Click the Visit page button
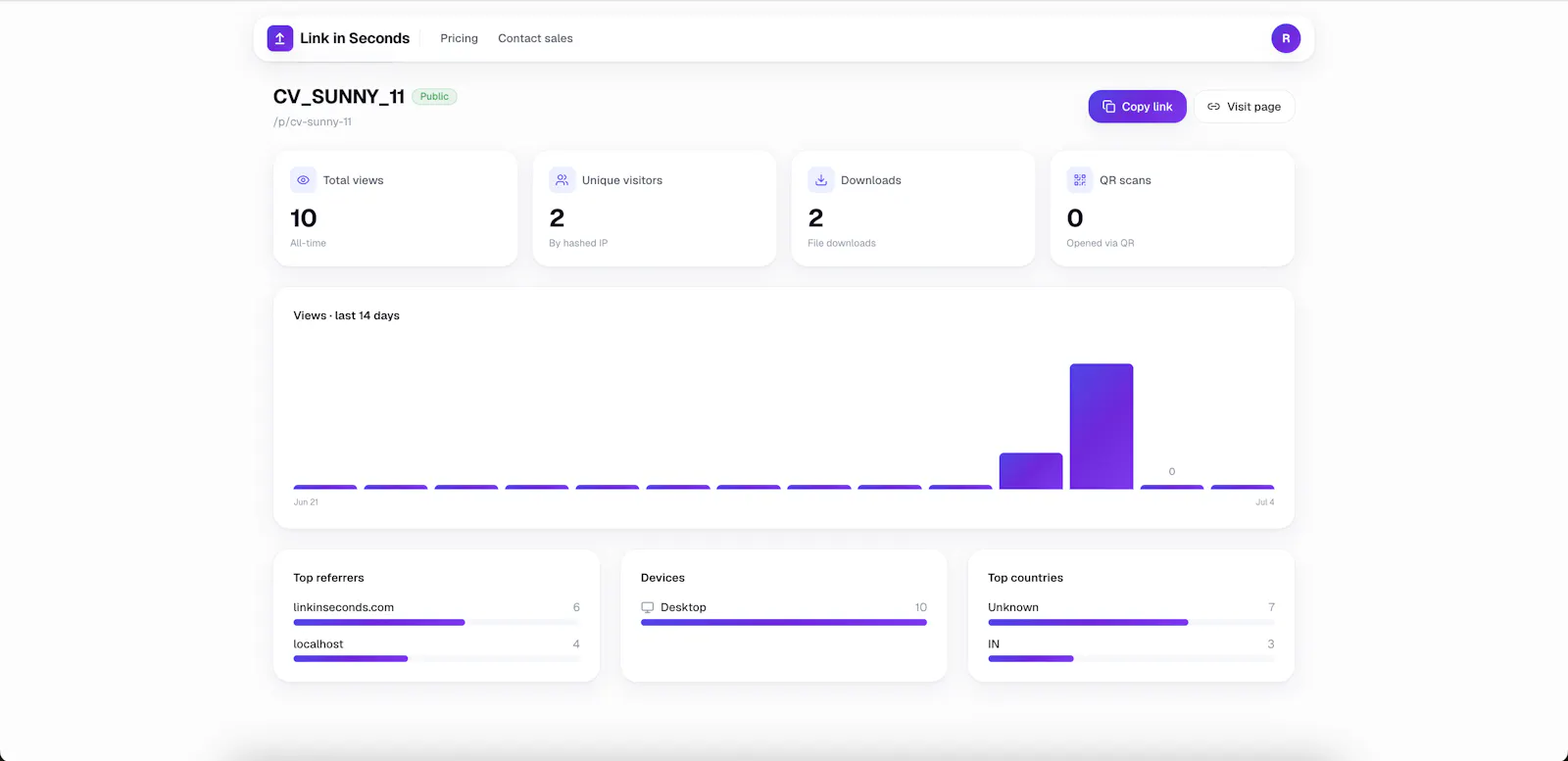The height and width of the screenshot is (761, 1568). coord(1244,107)
